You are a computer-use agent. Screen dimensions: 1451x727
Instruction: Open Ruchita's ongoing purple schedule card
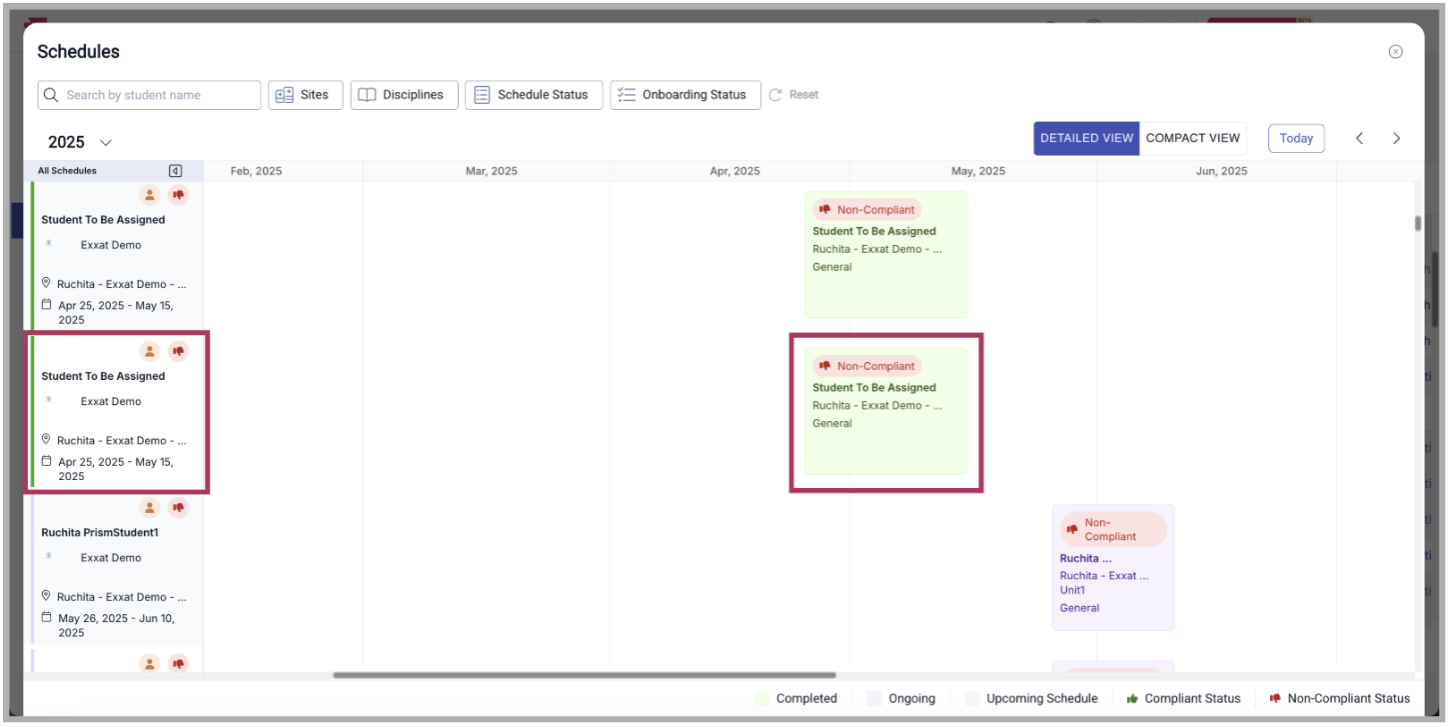pos(1112,567)
